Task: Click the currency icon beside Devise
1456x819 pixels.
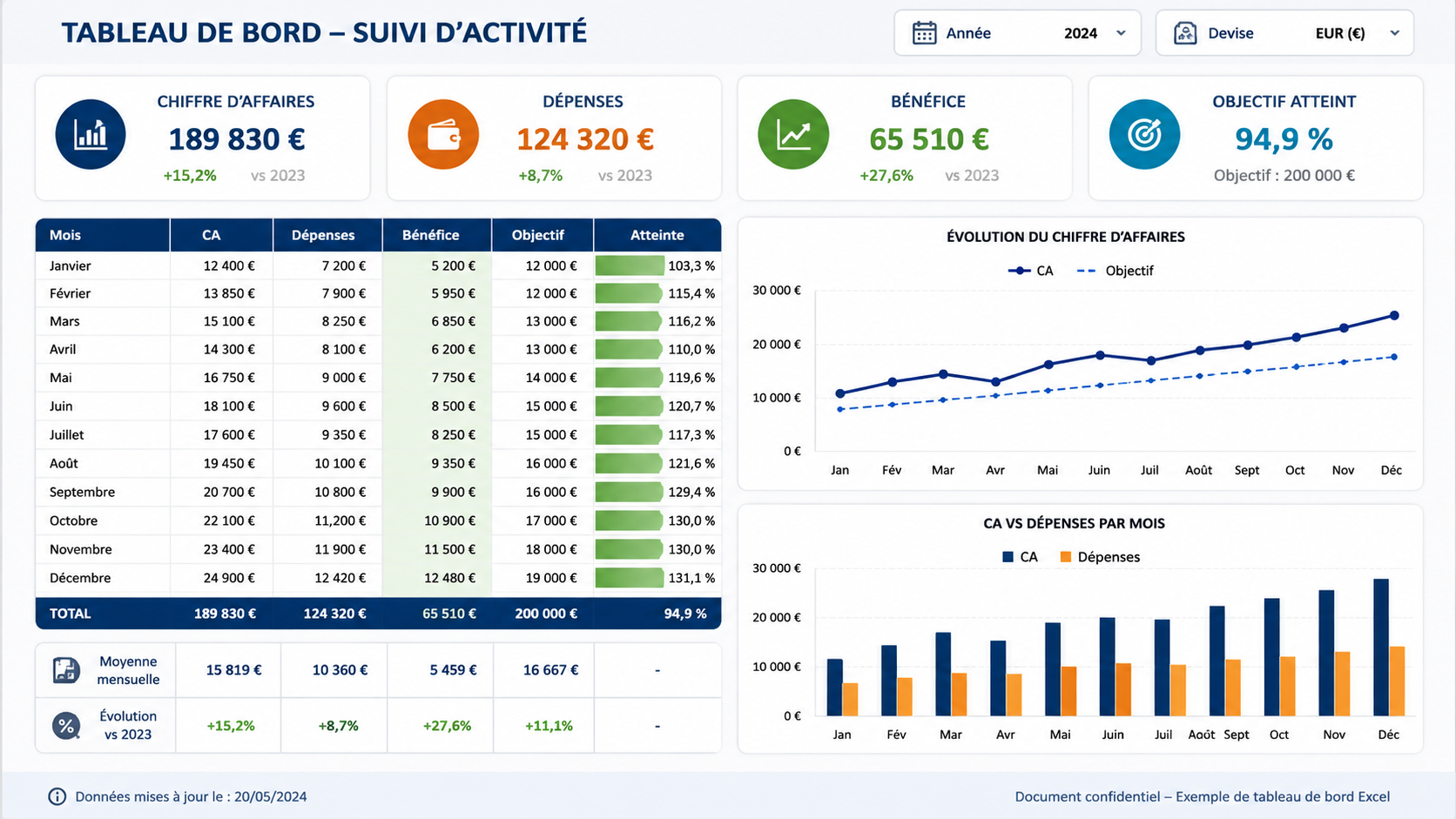Action: click(x=1185, y=33)
